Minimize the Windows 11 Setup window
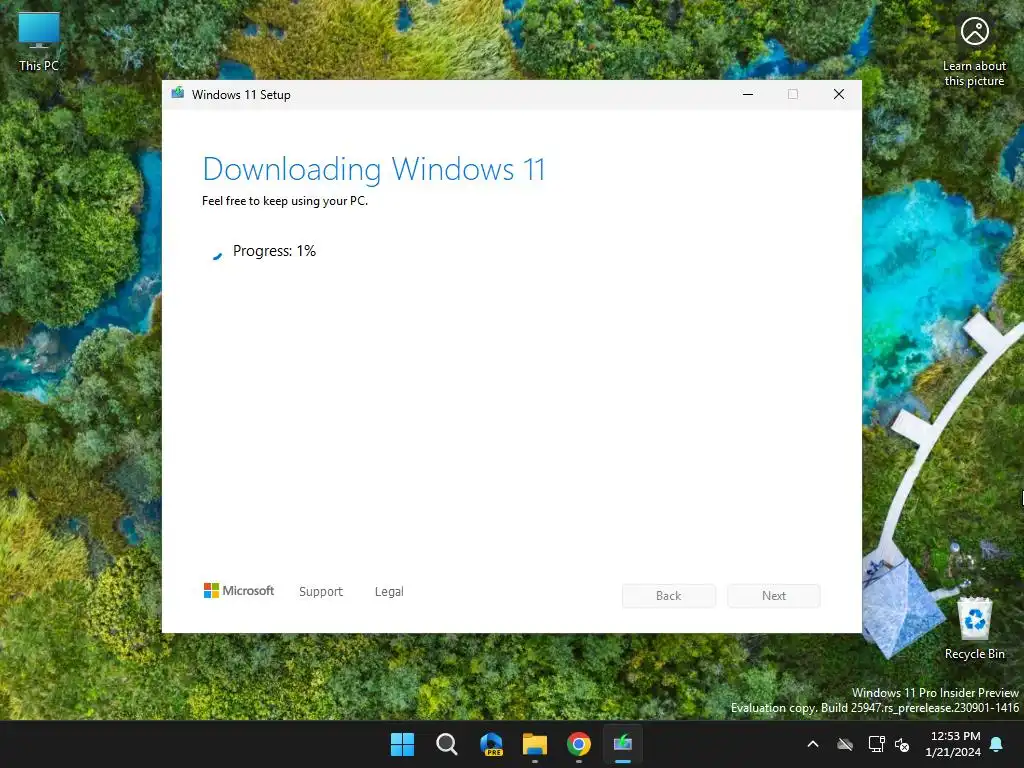1024x768 pixels. (748, 94)
